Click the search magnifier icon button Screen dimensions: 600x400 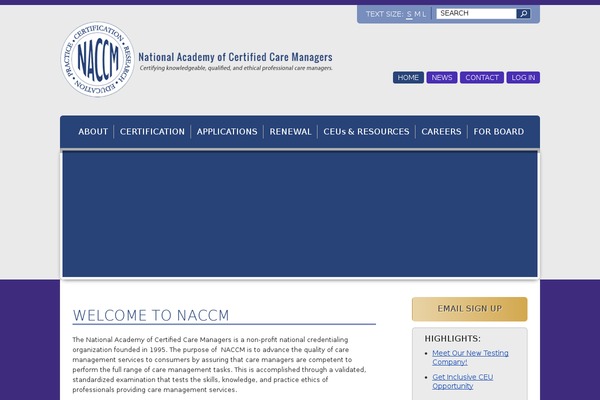click(x=523, y=14)
